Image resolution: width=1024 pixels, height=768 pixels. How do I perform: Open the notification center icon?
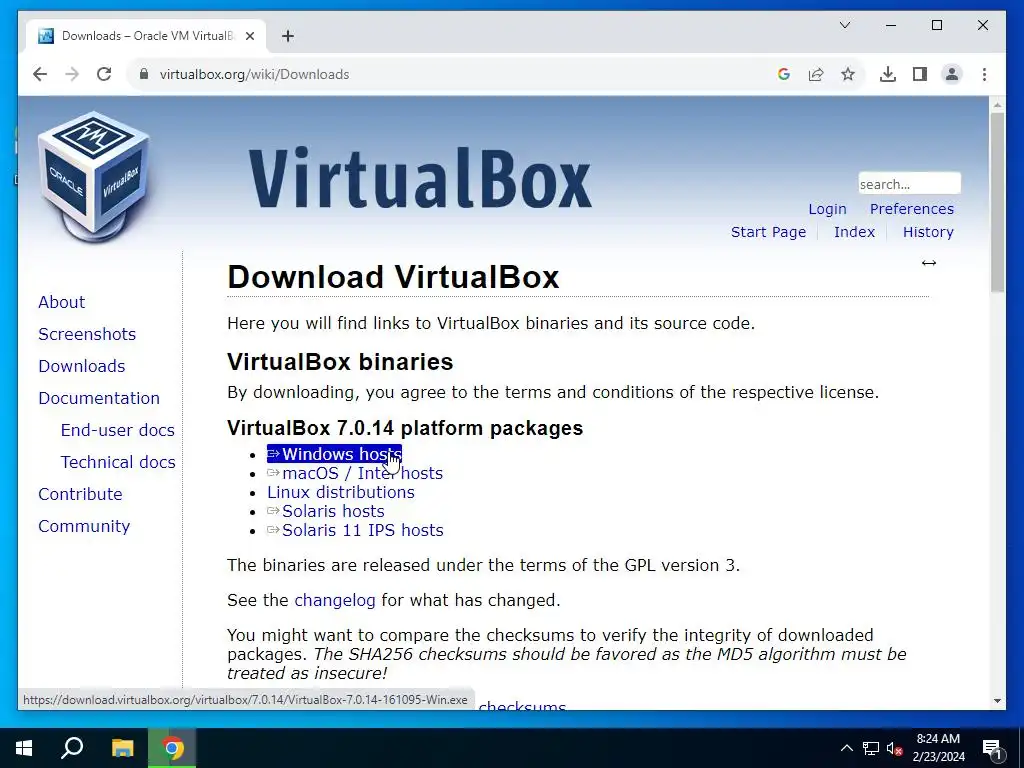992,748
